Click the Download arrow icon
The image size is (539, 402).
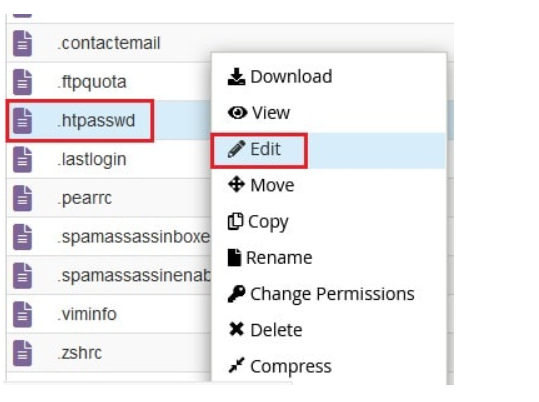[x=236, y=76]
